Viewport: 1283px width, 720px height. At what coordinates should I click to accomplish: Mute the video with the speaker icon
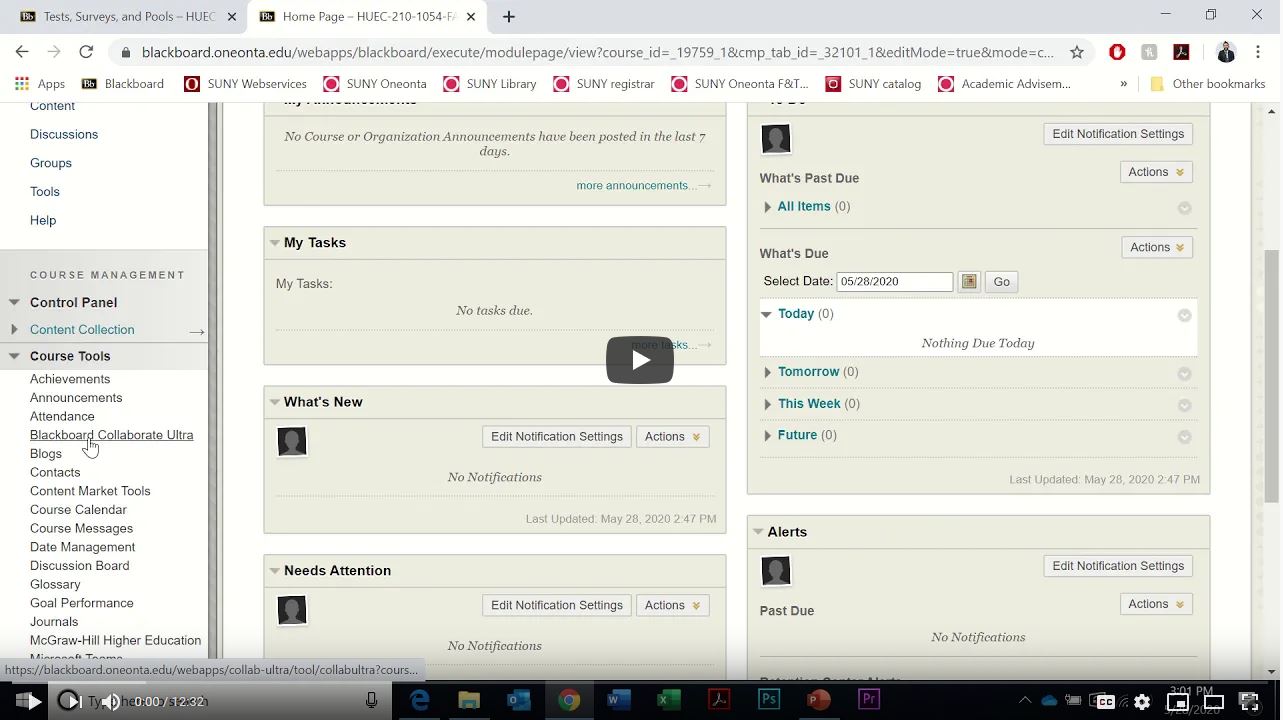(112, 702)
